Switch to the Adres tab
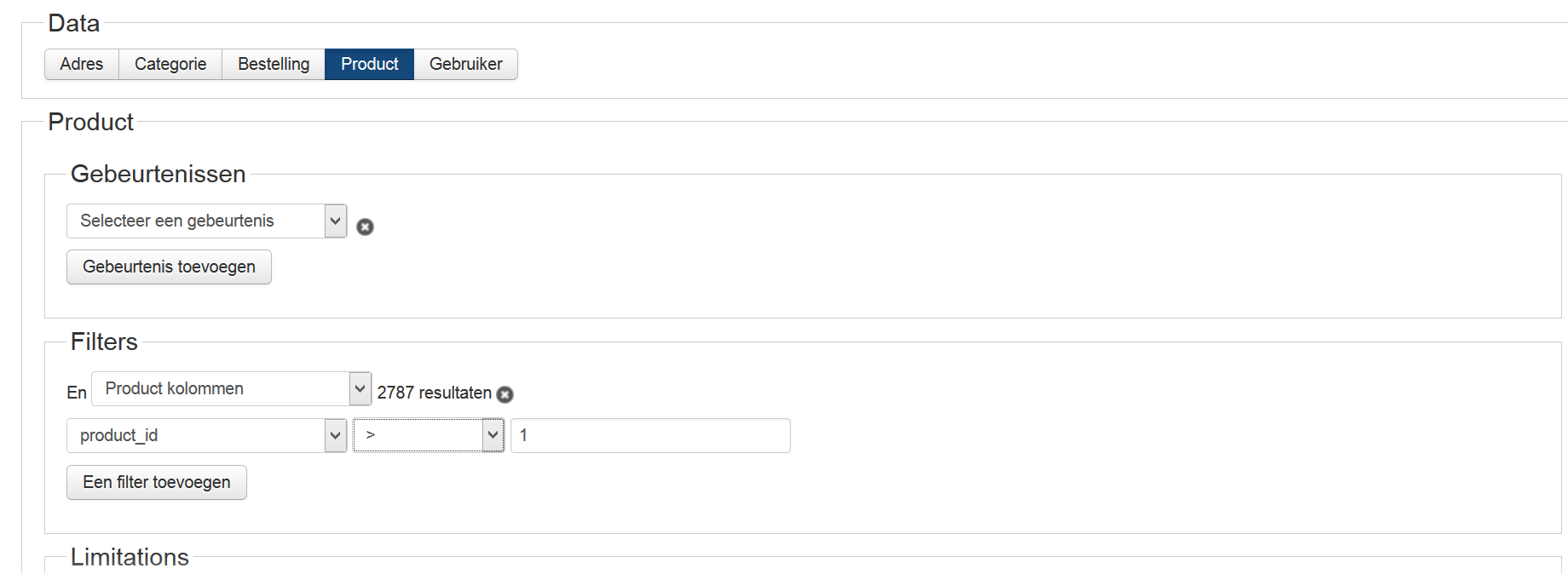1568x574 pixels. click(x=82, y=65)
